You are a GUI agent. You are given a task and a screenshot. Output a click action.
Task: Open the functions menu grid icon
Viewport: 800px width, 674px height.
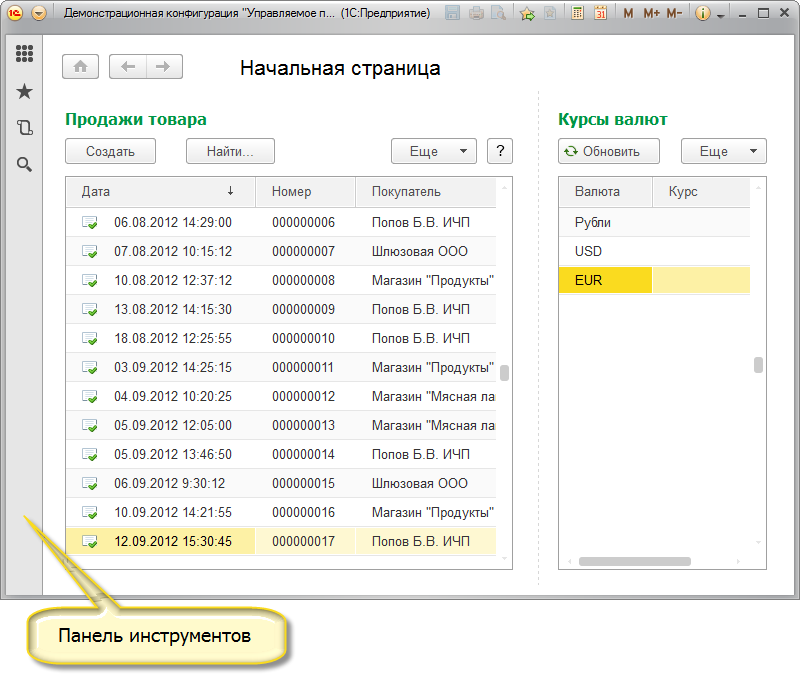(x=24, y=54)
